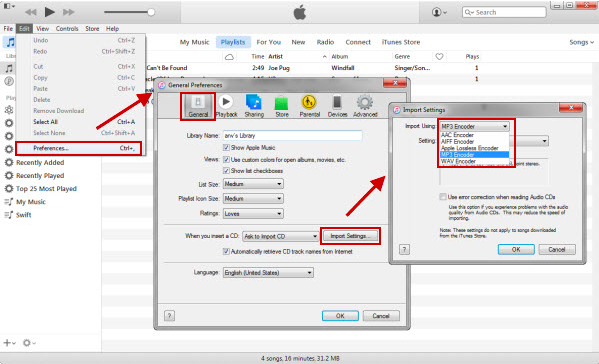The image size is (599, 364).
Task: Collapse the Import Using MP3 Encoder dropdown
Action: [x=474, y=126]
